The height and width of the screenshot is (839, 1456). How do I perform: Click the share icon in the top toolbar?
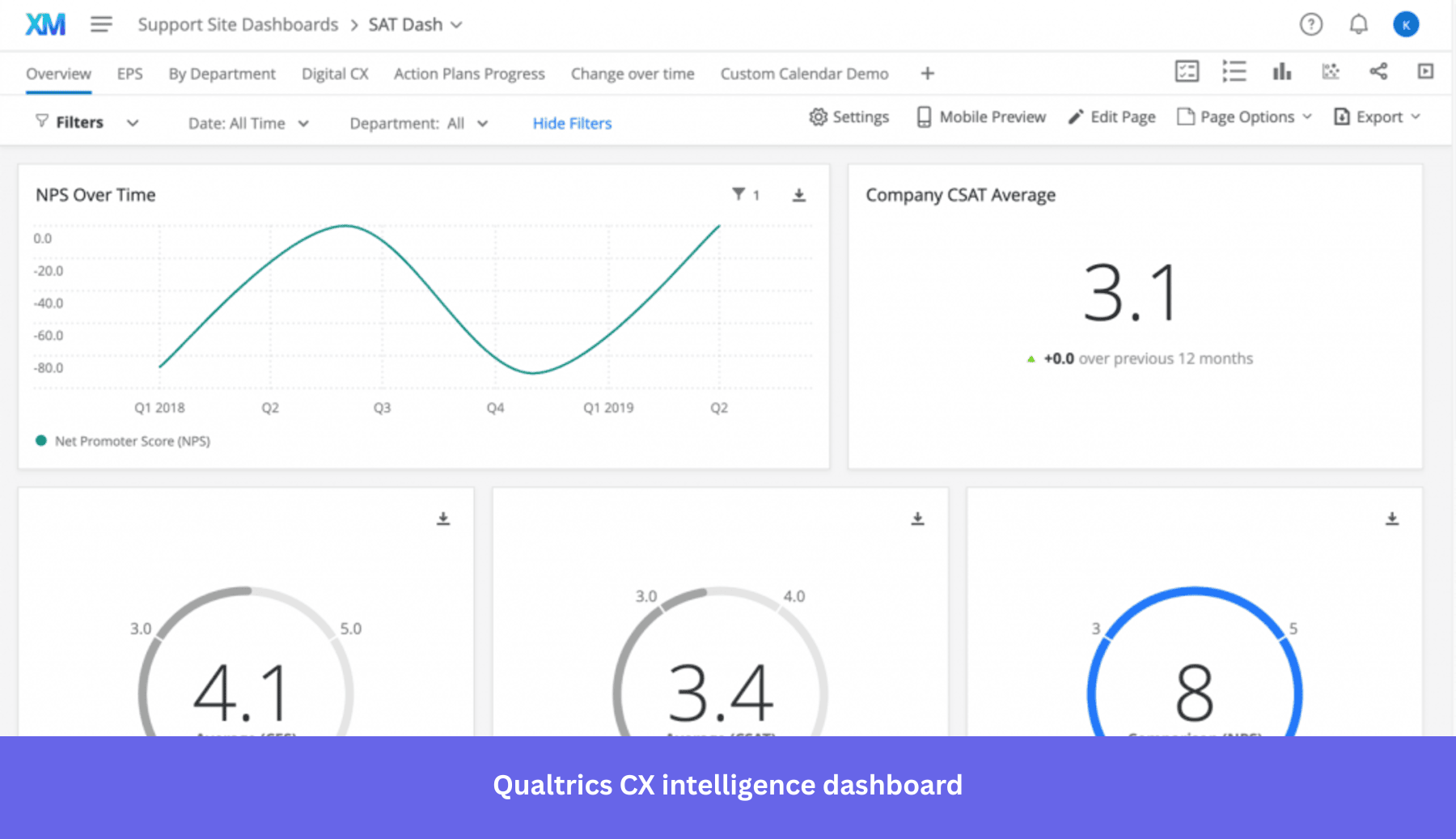1378,72
